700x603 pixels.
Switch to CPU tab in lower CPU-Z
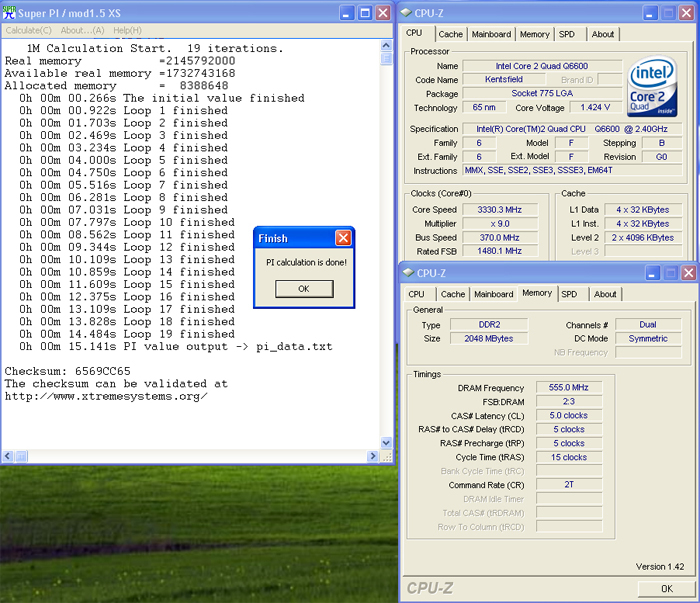pos(416,294)
